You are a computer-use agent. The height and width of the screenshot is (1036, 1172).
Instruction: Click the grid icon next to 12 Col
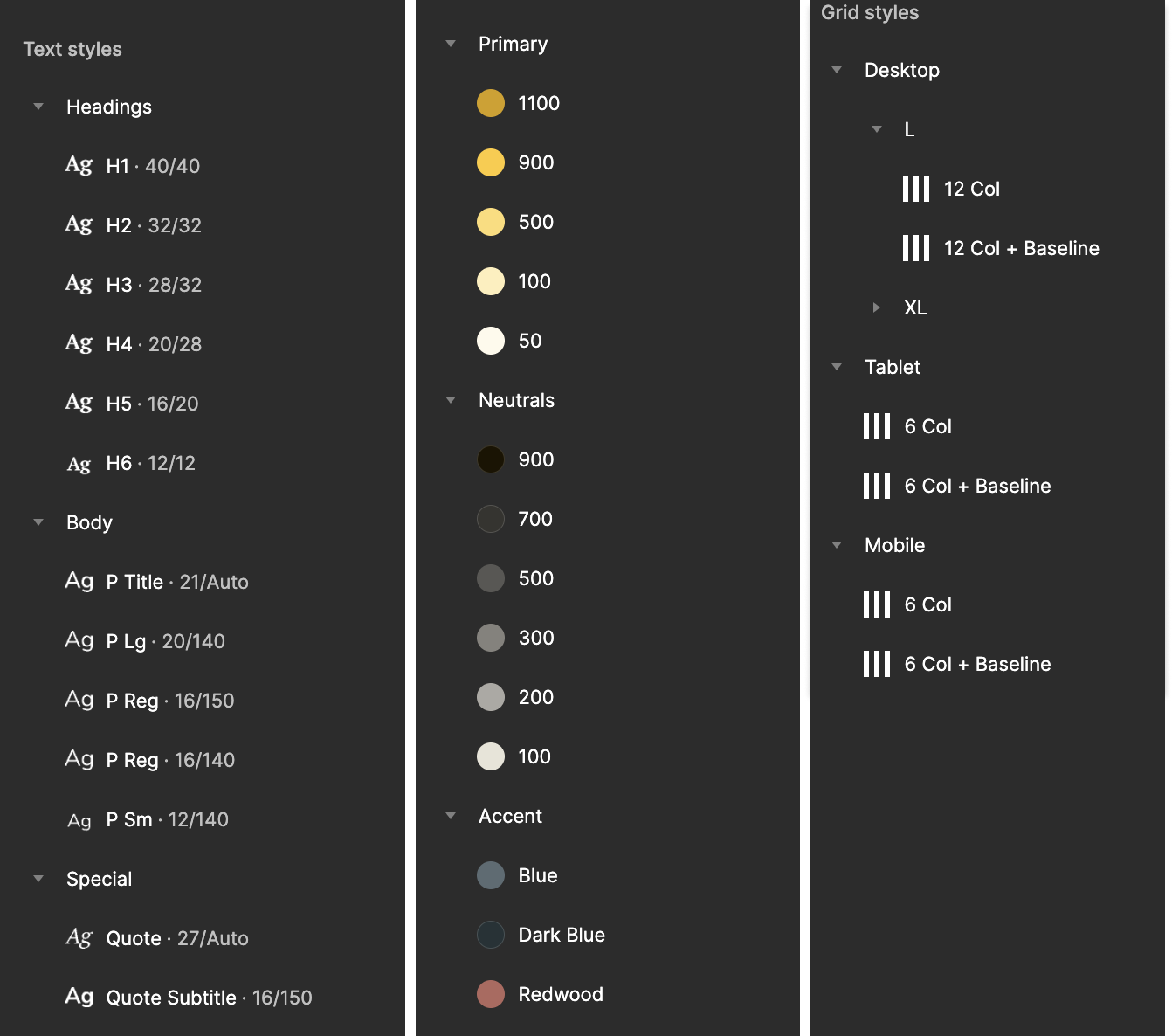915,189
